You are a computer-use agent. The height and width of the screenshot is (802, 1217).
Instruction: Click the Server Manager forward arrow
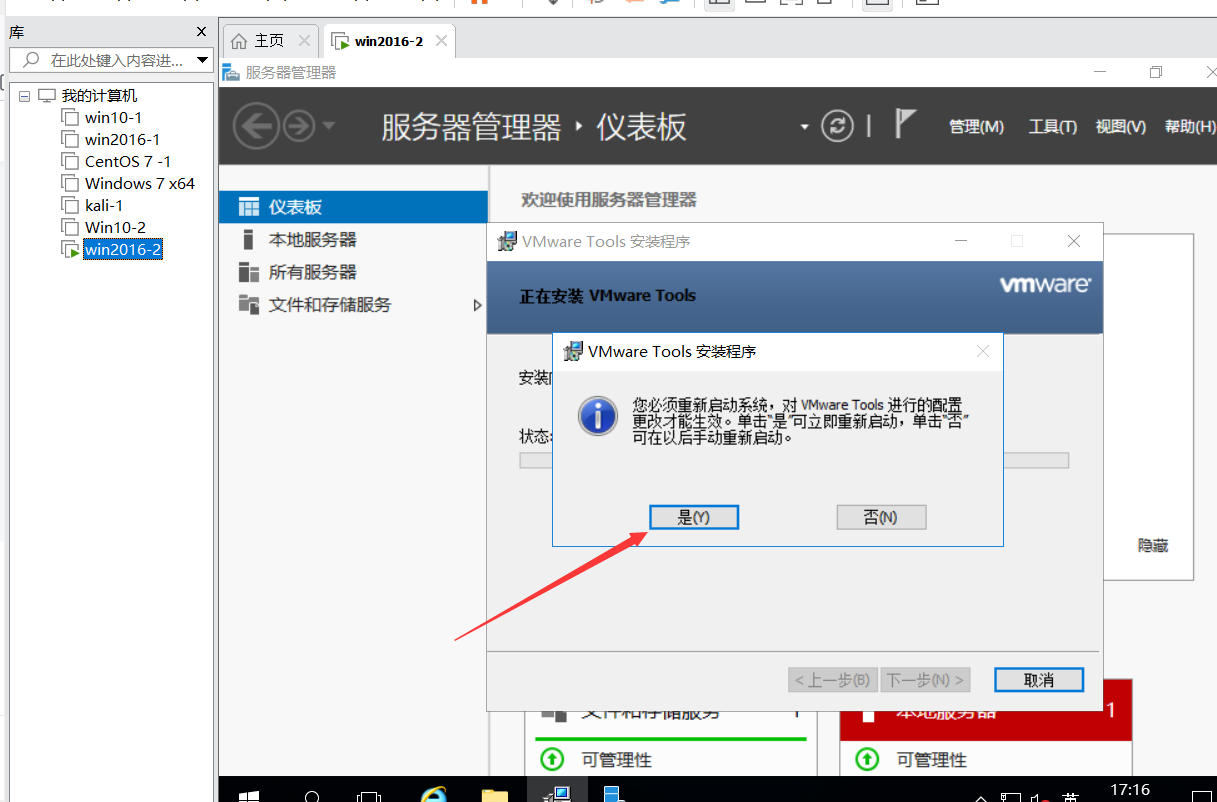[x=299, y=126]
